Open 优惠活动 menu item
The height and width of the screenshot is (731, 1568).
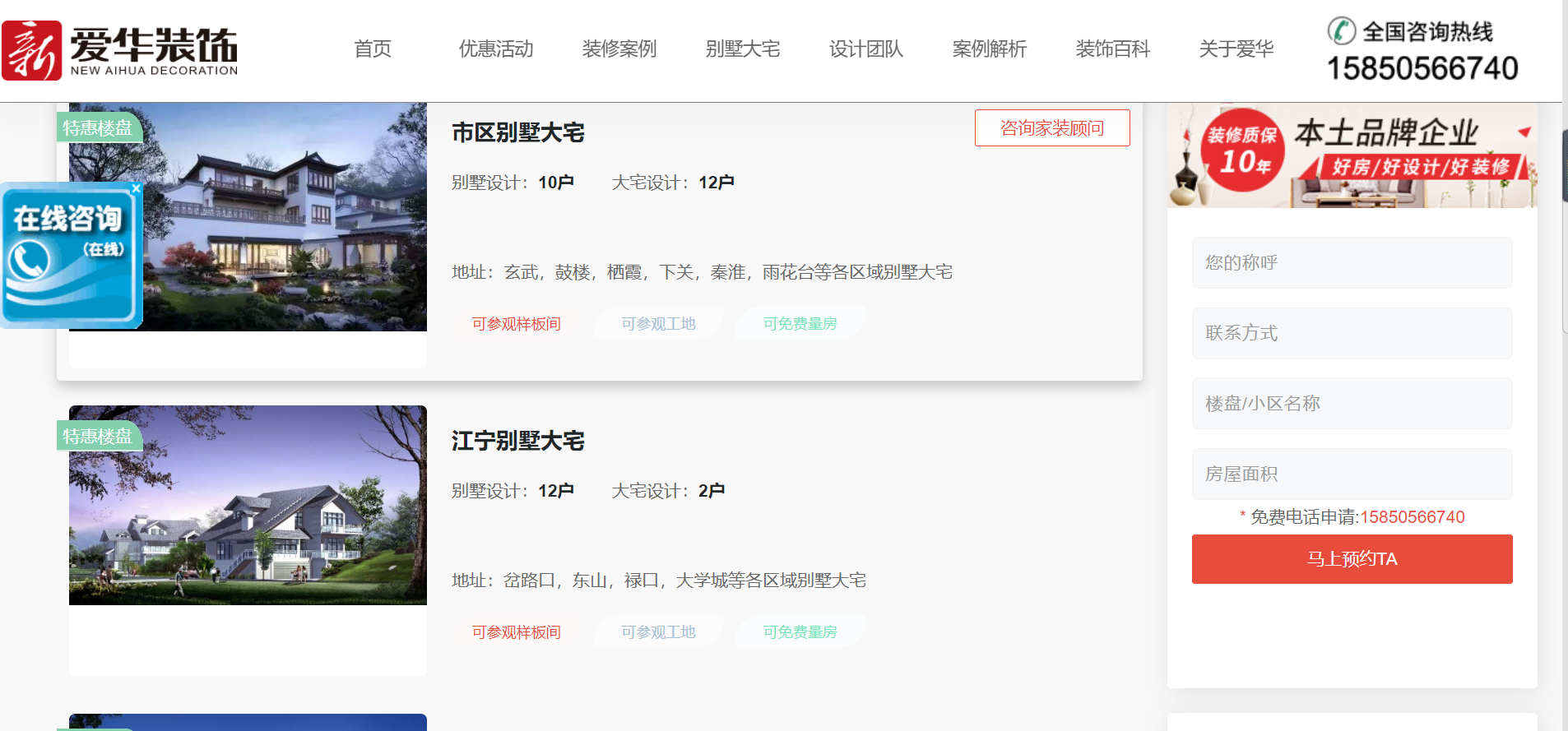496,49
